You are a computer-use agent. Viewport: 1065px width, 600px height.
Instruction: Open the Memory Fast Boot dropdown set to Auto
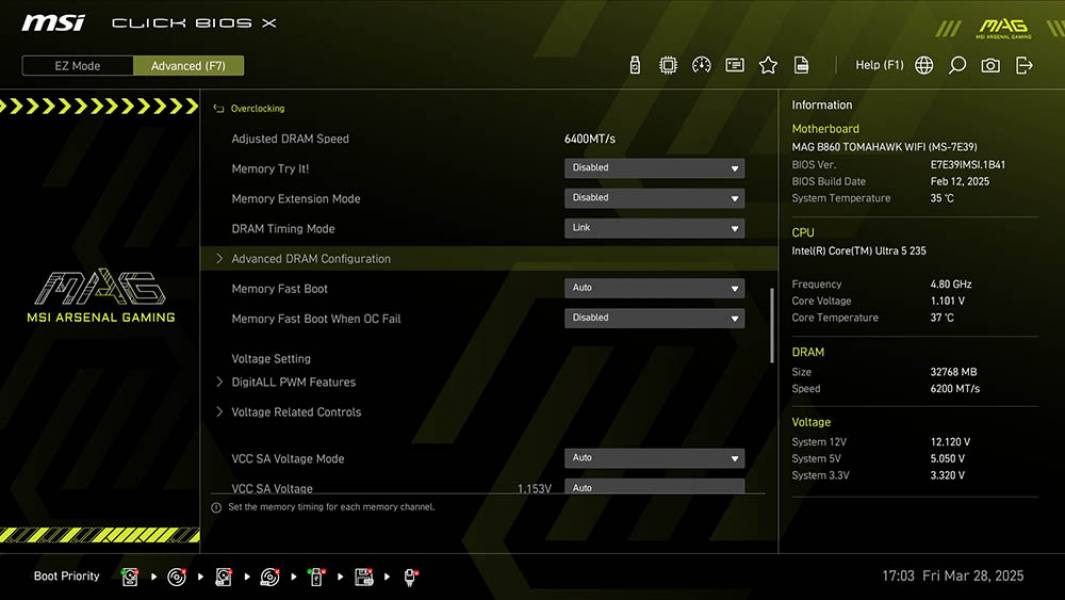[654, 288]
